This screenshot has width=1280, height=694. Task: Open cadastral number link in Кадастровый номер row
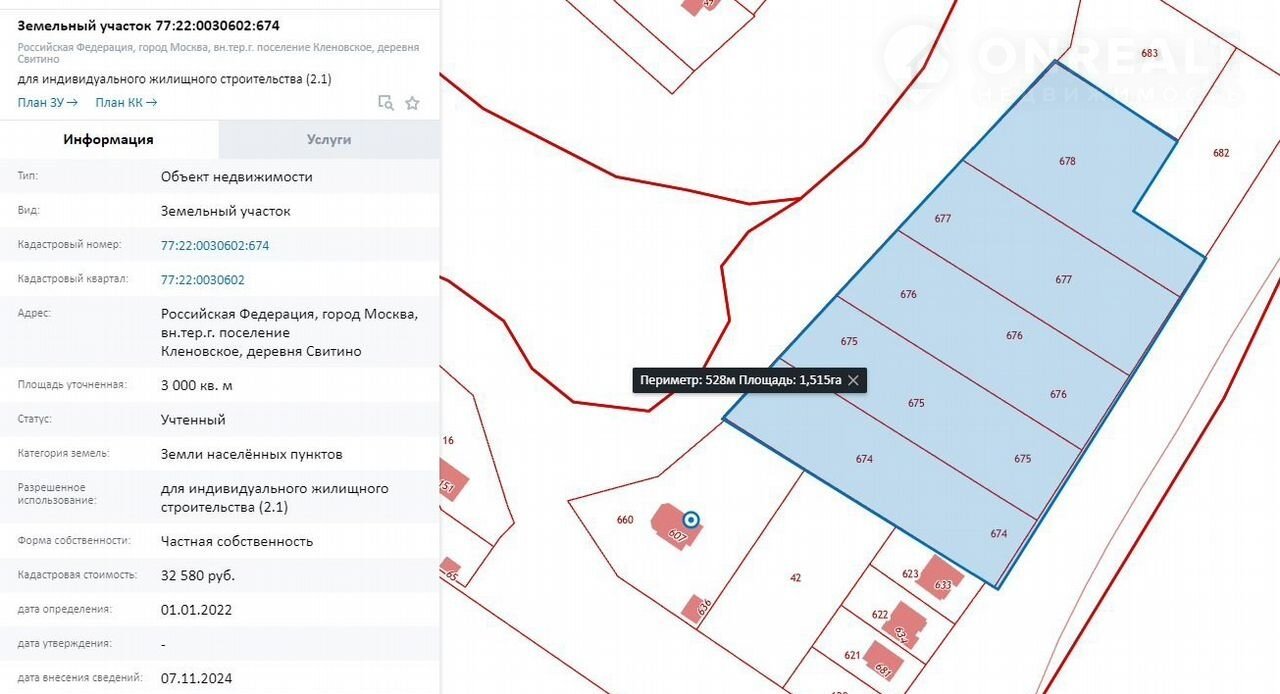215,245
